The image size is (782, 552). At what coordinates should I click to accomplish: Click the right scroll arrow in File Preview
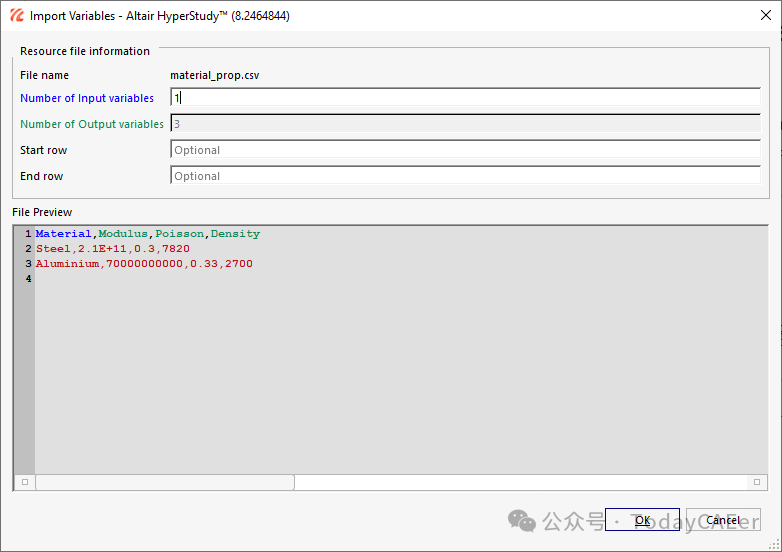[757, 482]
